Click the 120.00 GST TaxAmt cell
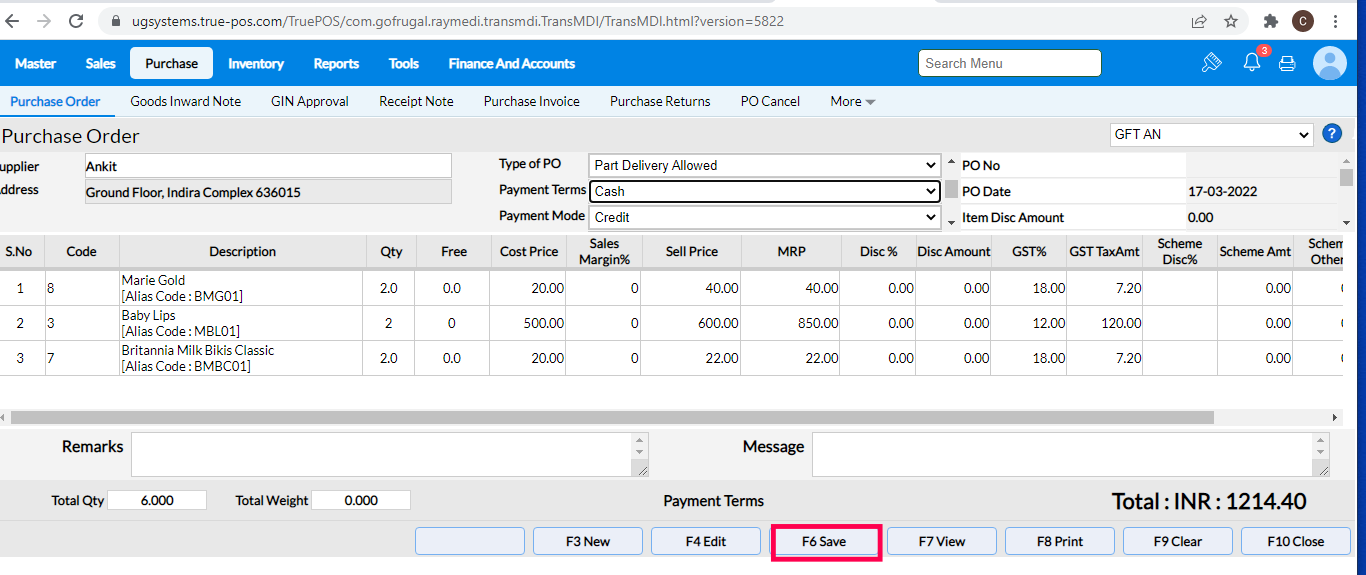1366x575 pixels. (x=1104, y=323)
